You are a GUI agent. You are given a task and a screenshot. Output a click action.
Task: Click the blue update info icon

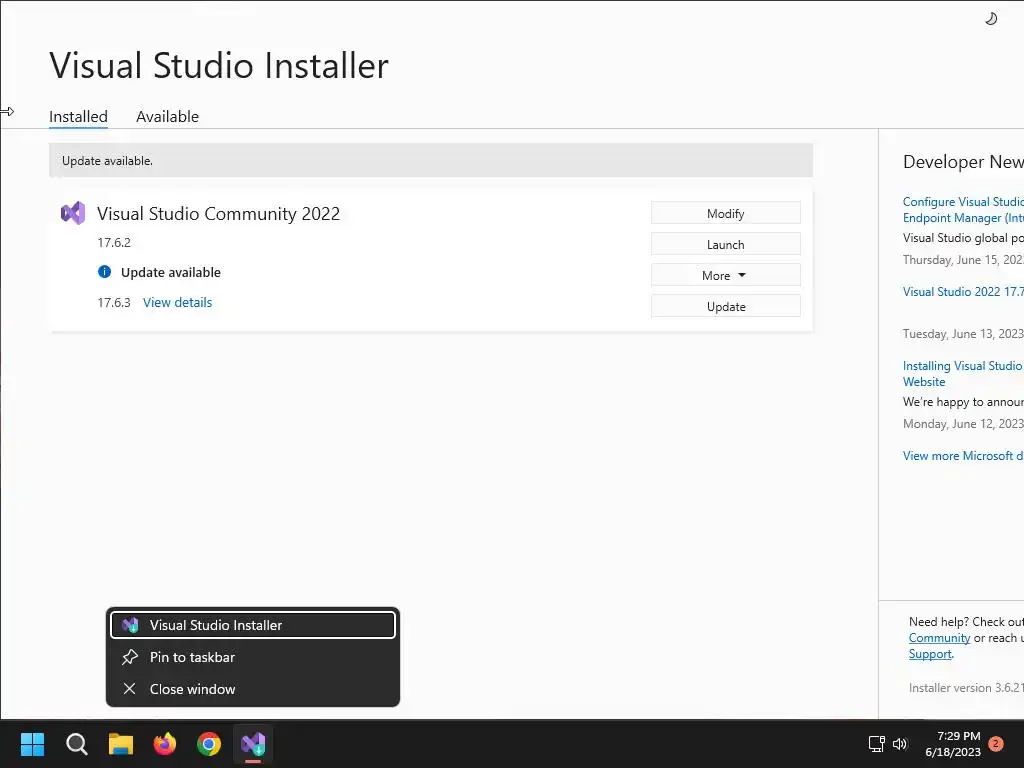pos(104,272)
